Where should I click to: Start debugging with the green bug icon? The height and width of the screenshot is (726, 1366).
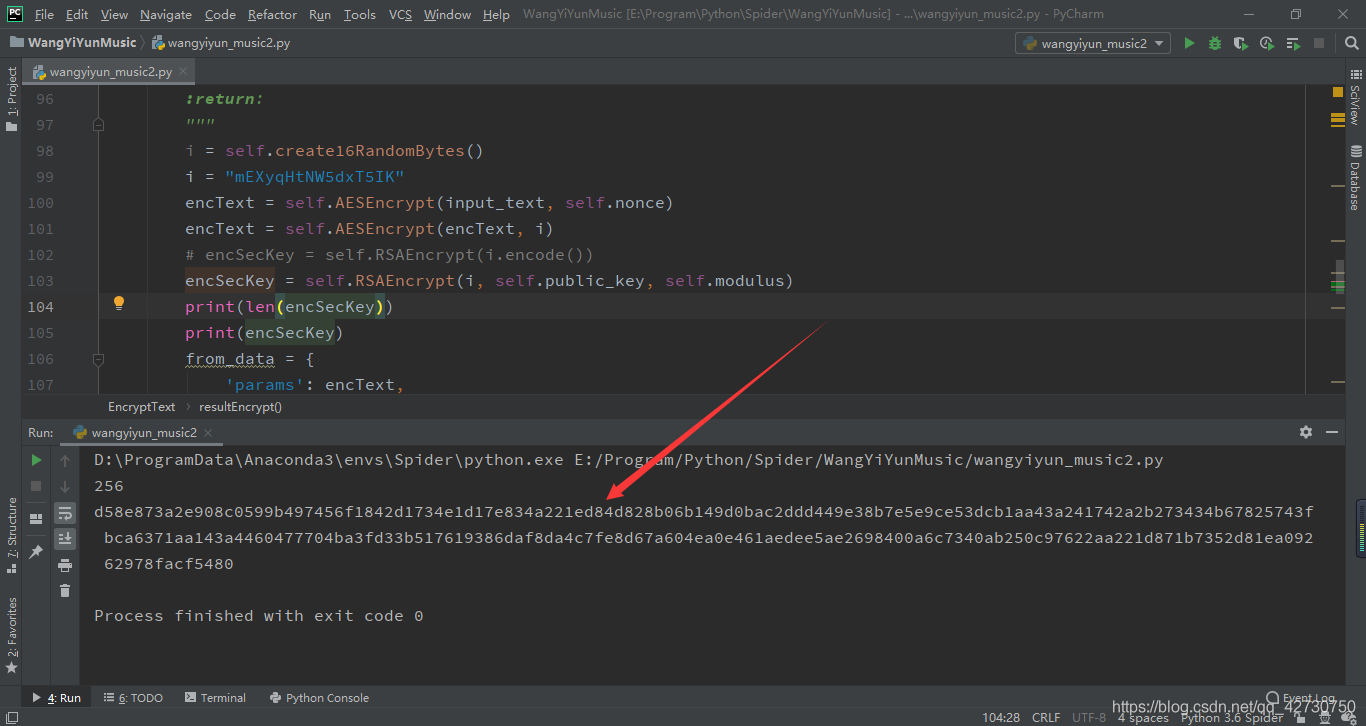(1215, 43)
